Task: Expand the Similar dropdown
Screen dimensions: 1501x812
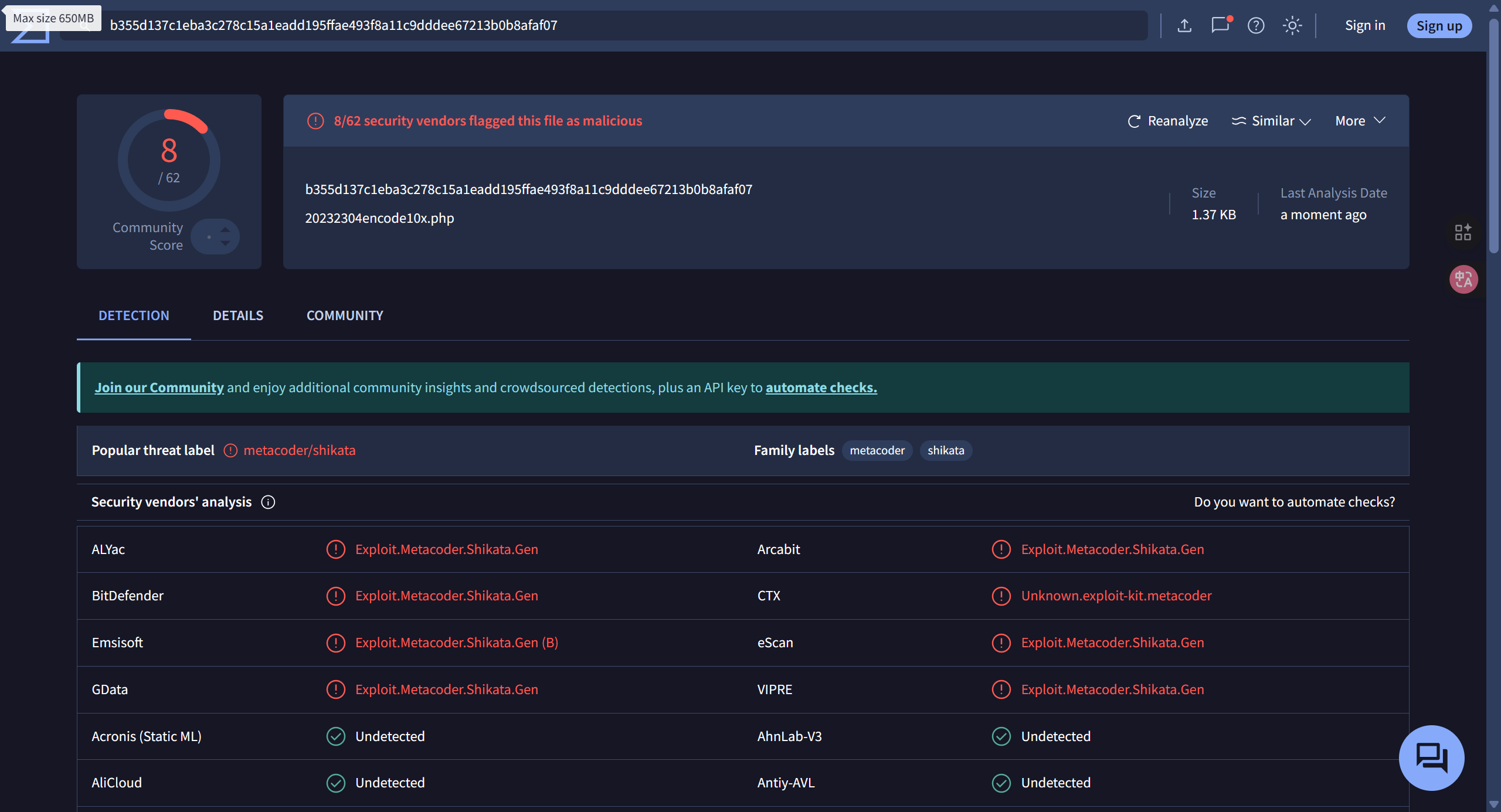Action: (1271, 121)
